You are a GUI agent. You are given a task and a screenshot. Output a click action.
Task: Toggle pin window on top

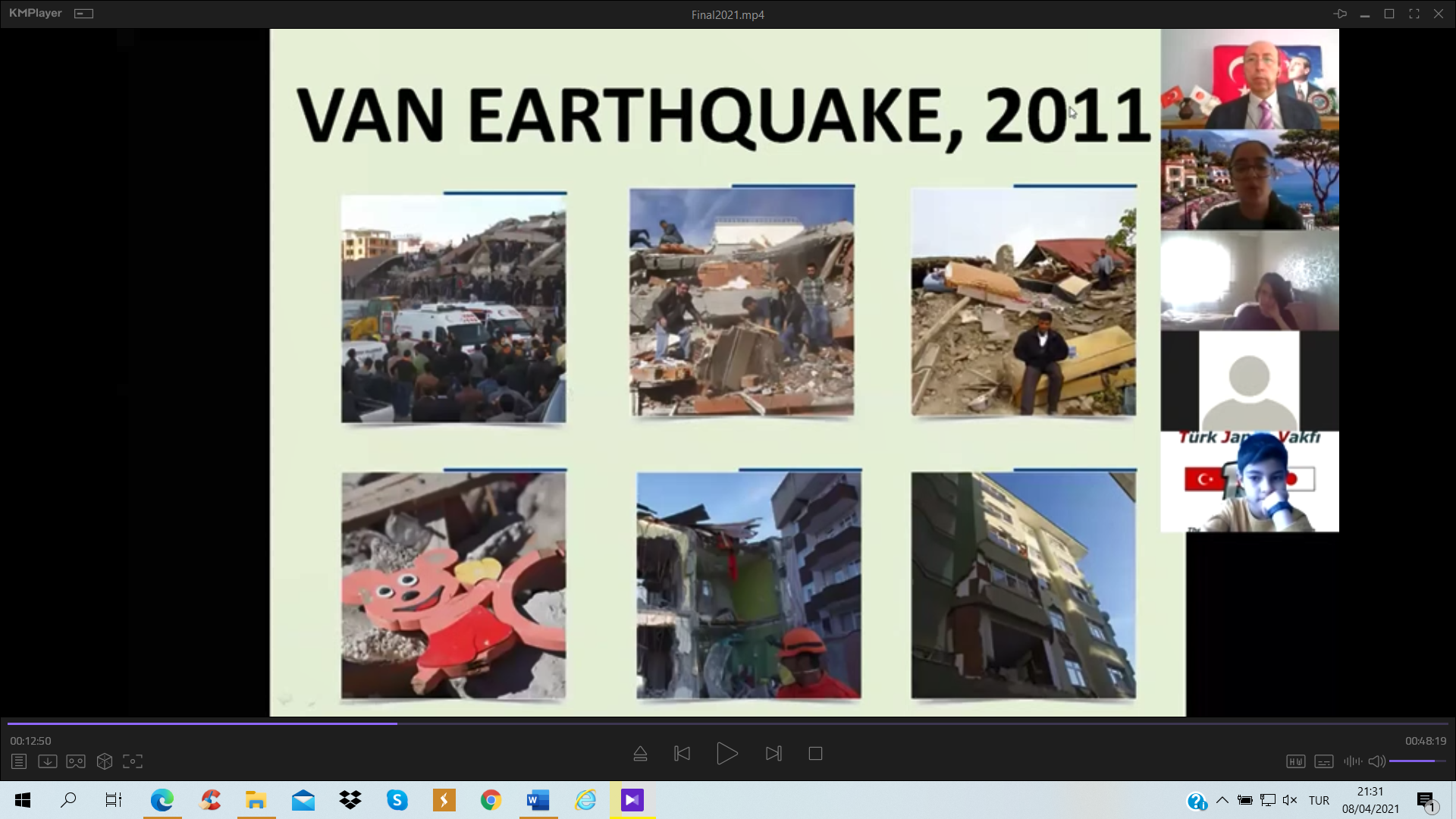pyautogui.click(x=1340, y=14)
